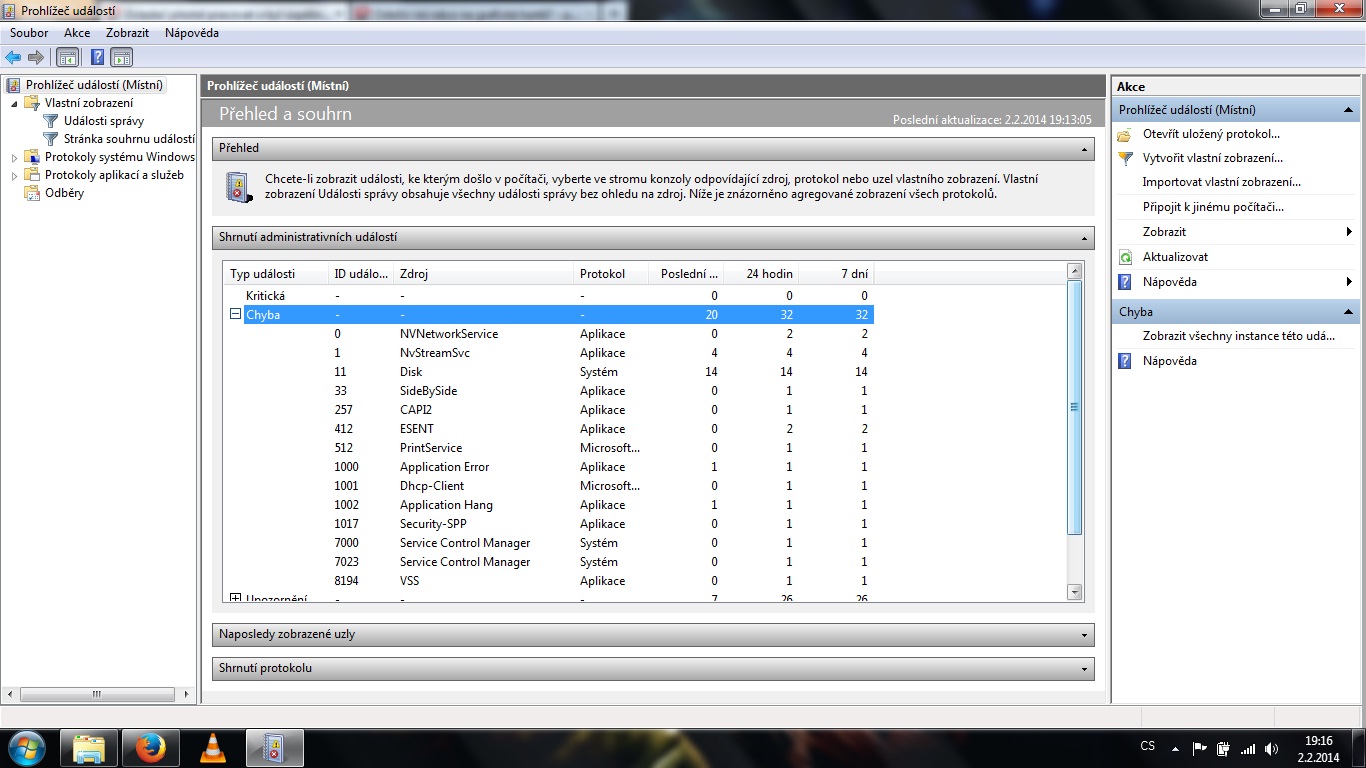Select the Vlastní zobrazení folder in tree
Image resolution: width=1366 pixels, height=768 pixels.
pyautogui.click(x=88, y=103)
